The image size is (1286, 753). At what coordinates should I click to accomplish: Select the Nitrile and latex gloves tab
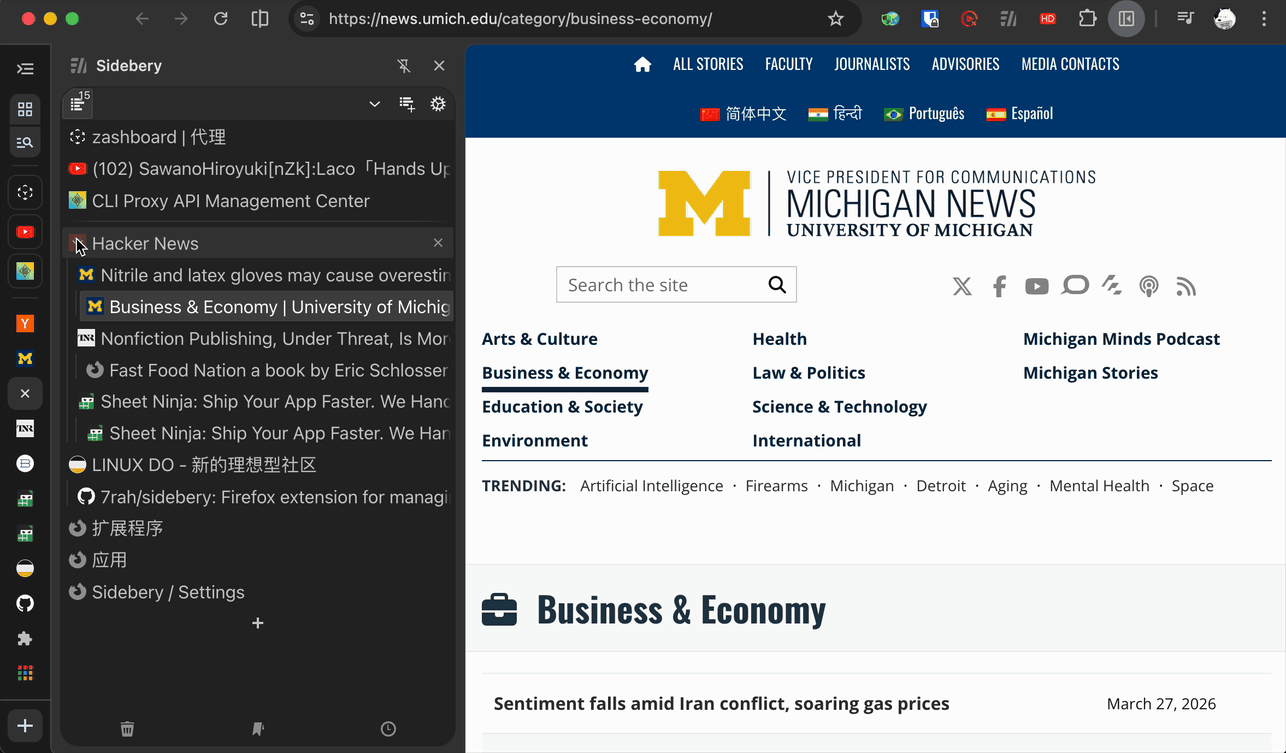coord(262,275)
